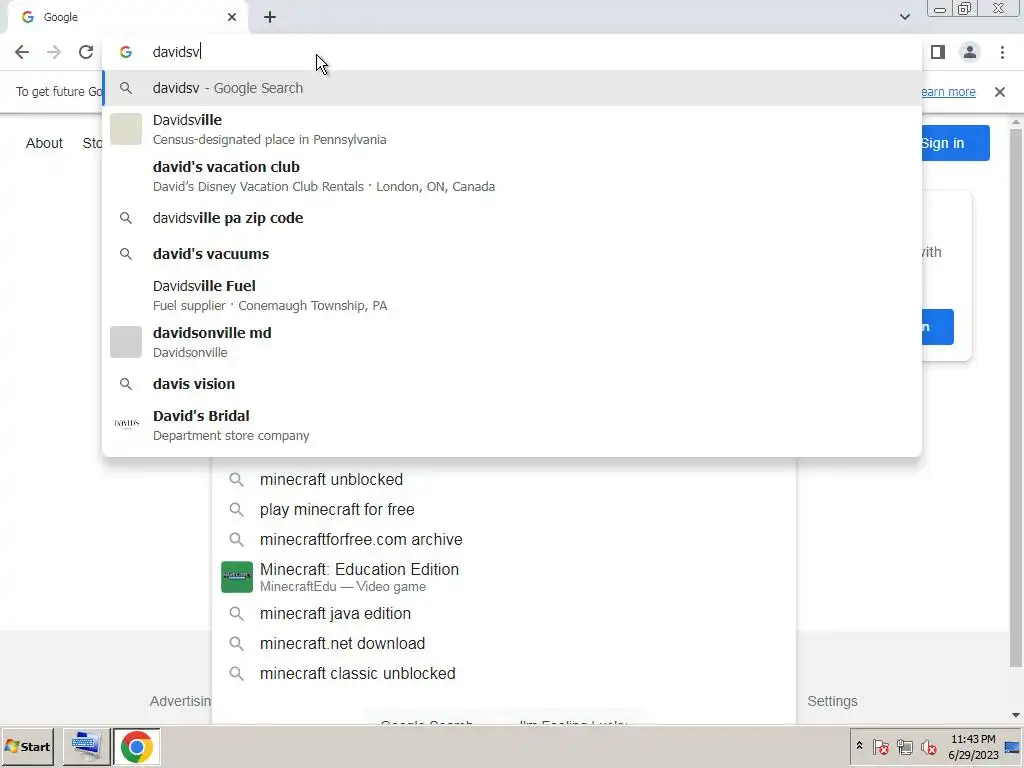The image size is (1024, 768).
Task: Click search icon beside davis vision
Action: coord(126,384)
